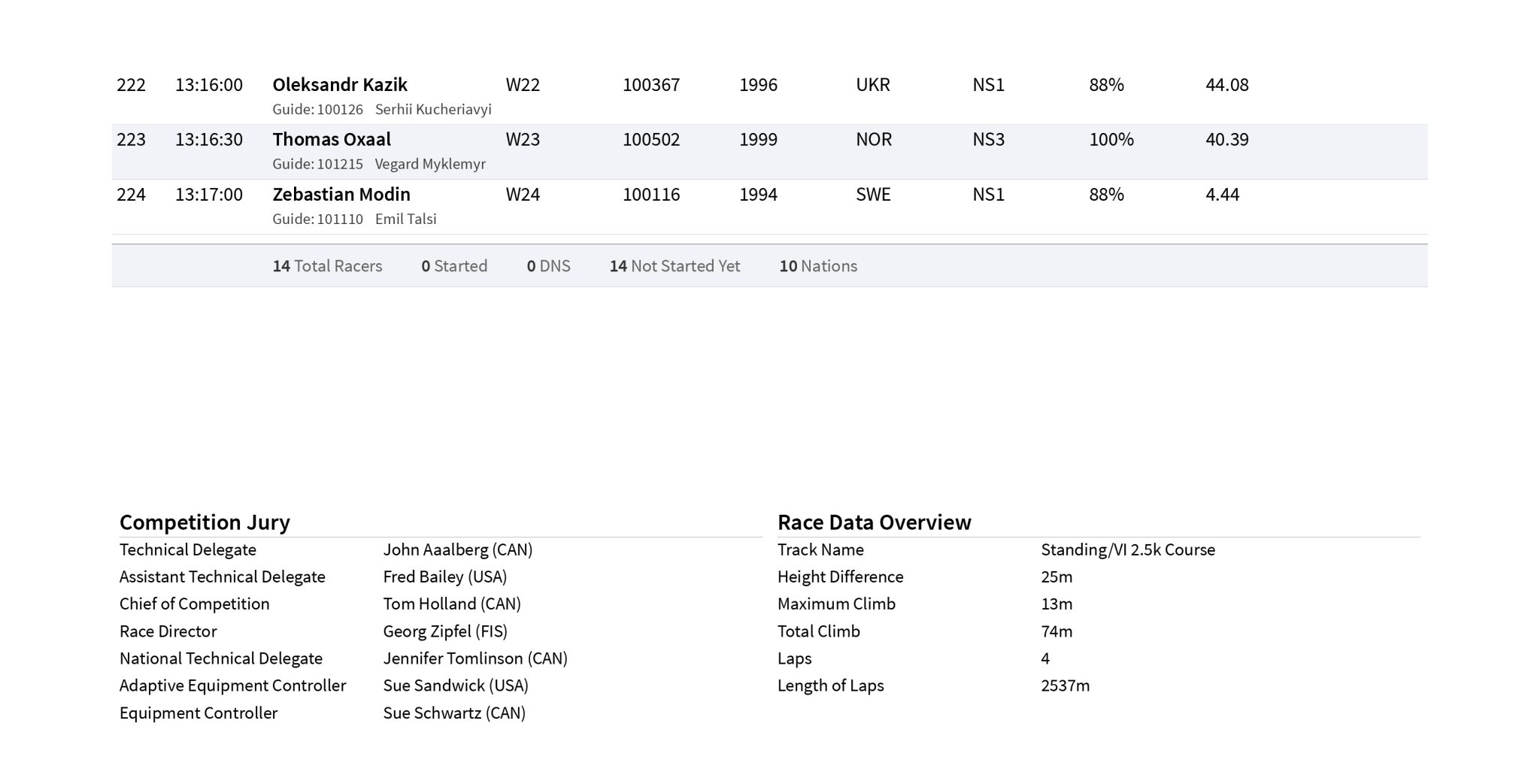Click FIS code 100367
Screen dimensions: 1540x784
point(650,85)
